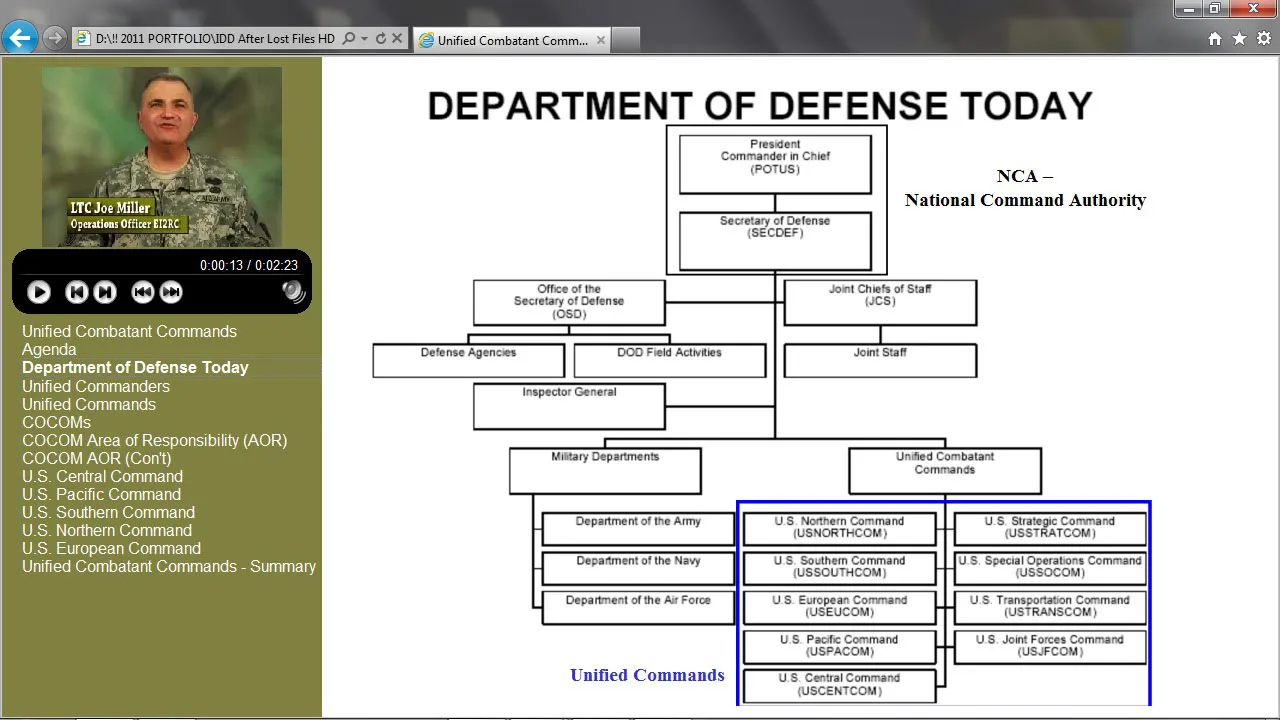Screen dimensions: 1280x720
Task: Click the USTRANSCOM chart box
Action: 1050,608
